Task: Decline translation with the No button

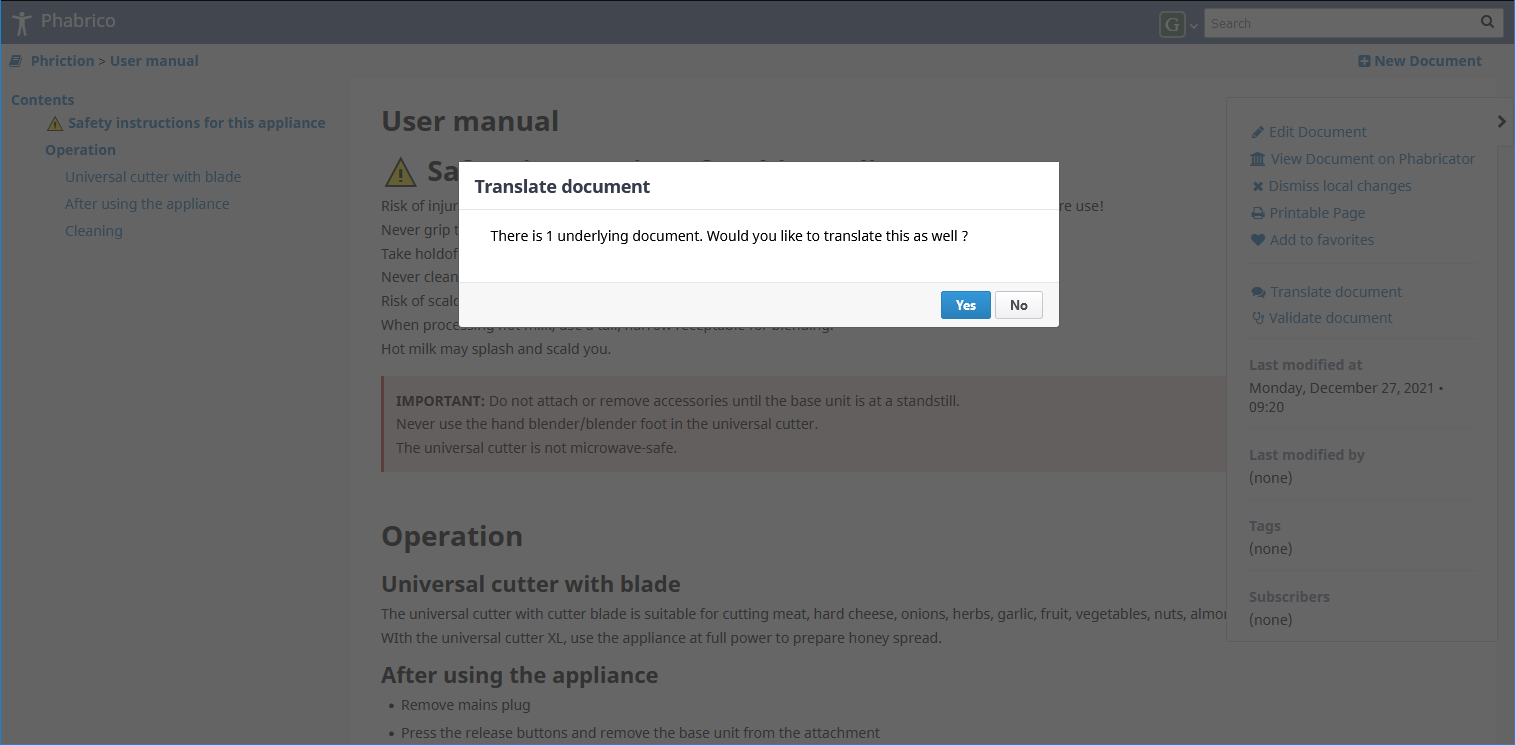Action: pyautogui.click(x=1018, y=305)
